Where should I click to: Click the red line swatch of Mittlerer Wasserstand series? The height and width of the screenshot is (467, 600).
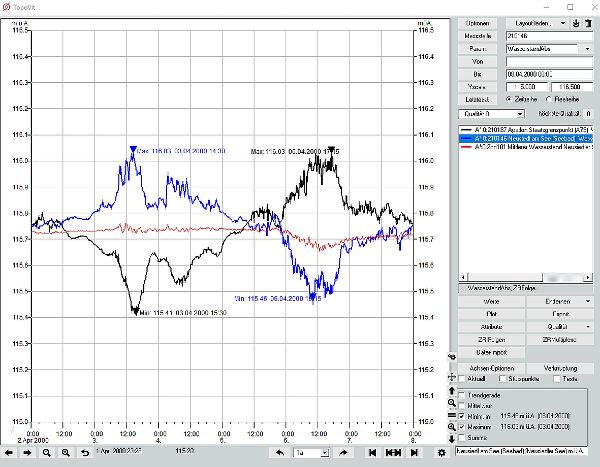coord(466,147)
